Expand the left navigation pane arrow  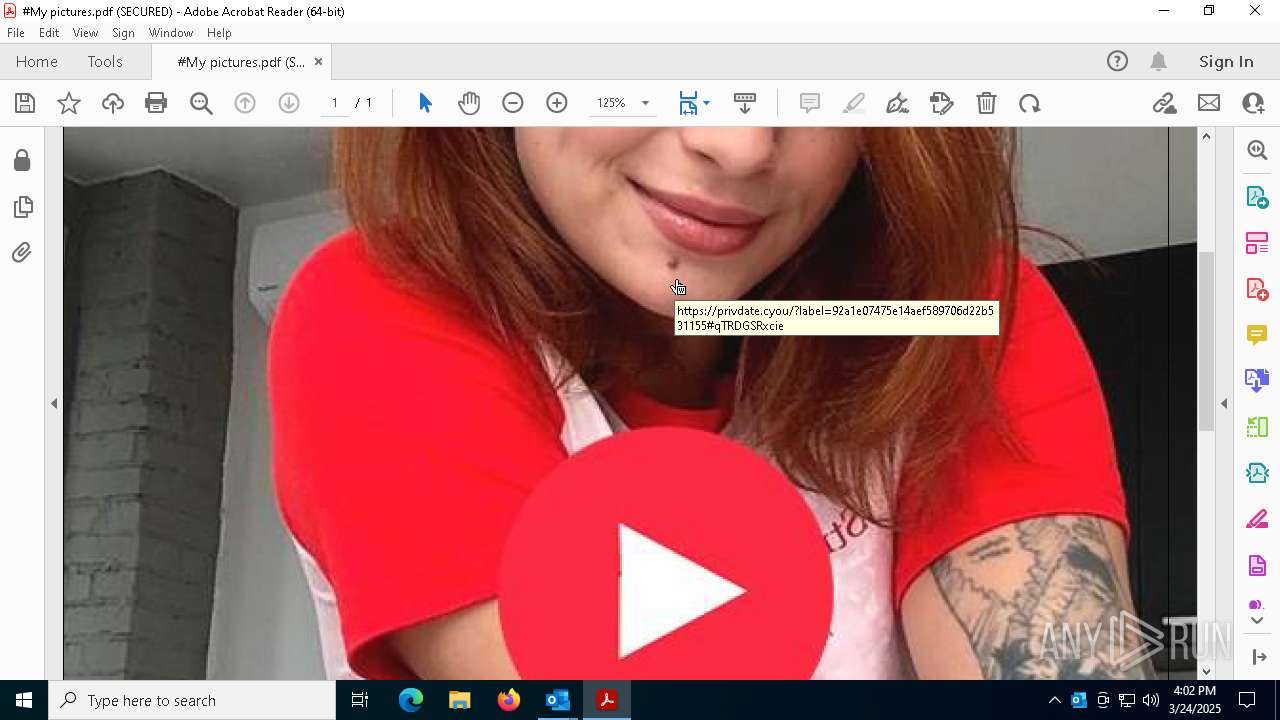[x=54, y=403]
